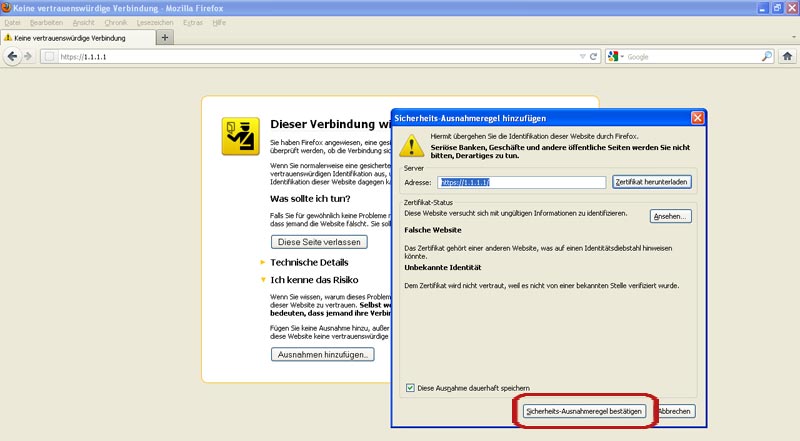Toggle 'Diese Ausnahme dauerhaft speichern' checkbox
This screenshot has width=800, height=441.
point(410,388)
